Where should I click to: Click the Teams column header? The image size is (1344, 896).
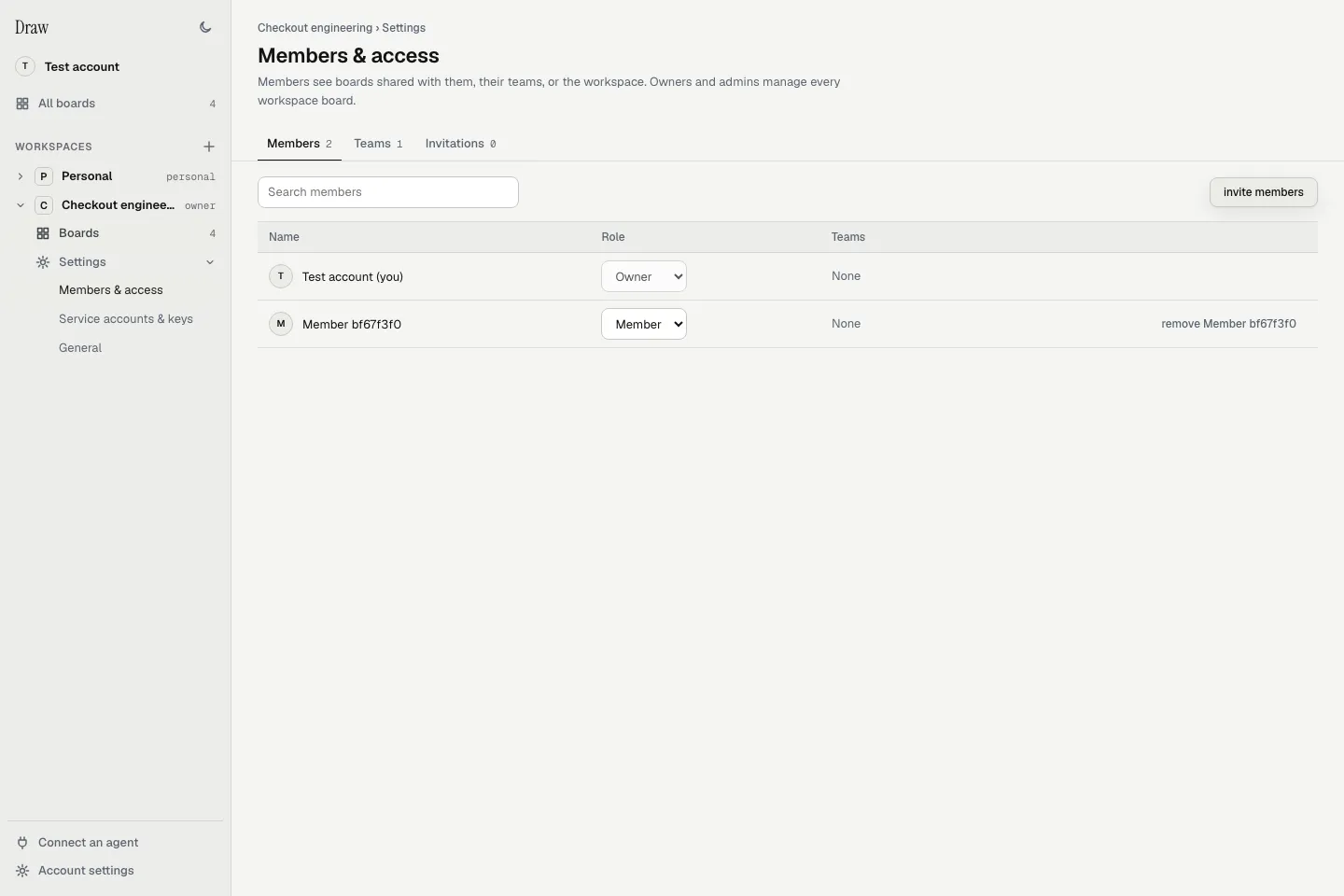pos(848,237)
